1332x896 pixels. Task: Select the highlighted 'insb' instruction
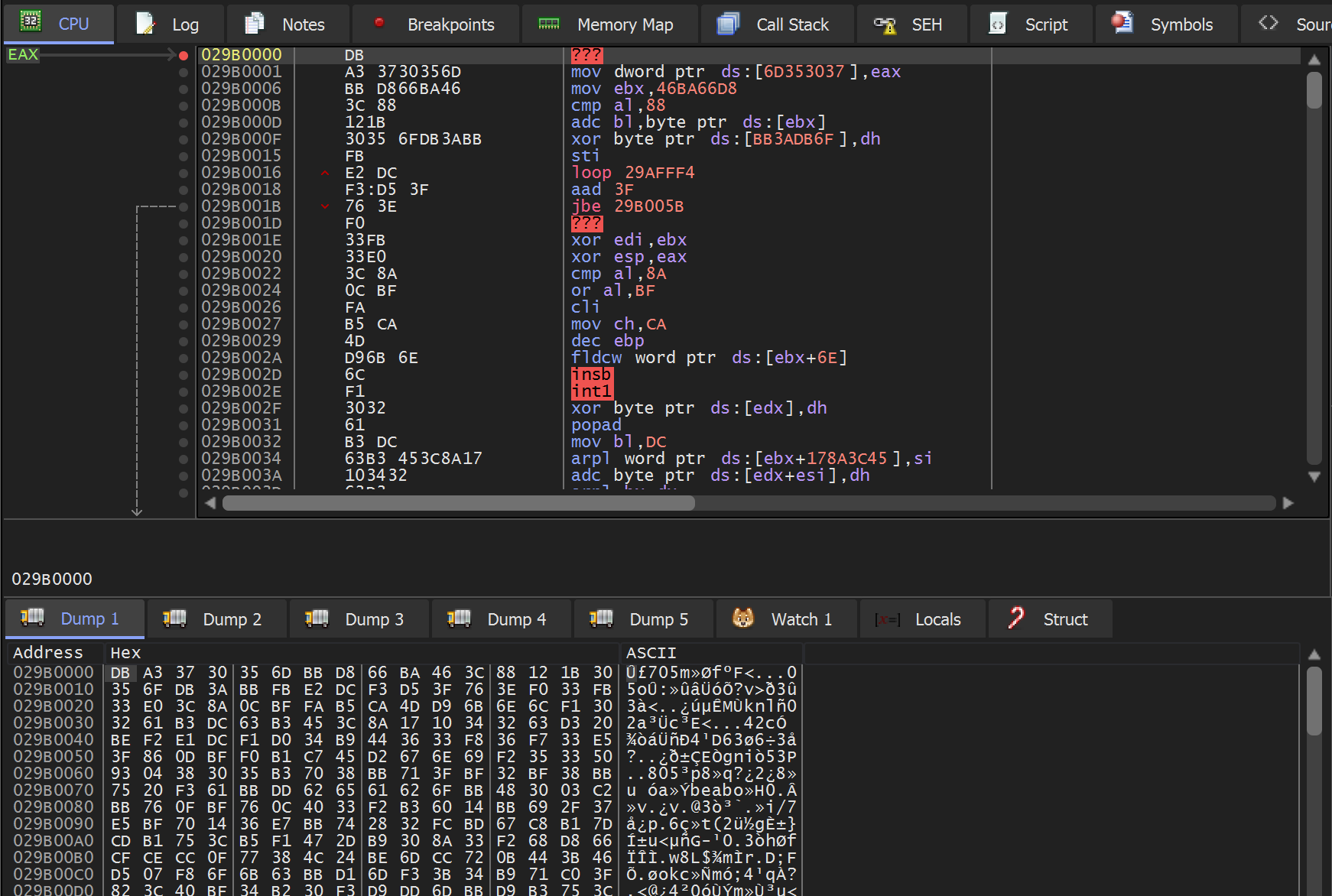pos(592,375)
